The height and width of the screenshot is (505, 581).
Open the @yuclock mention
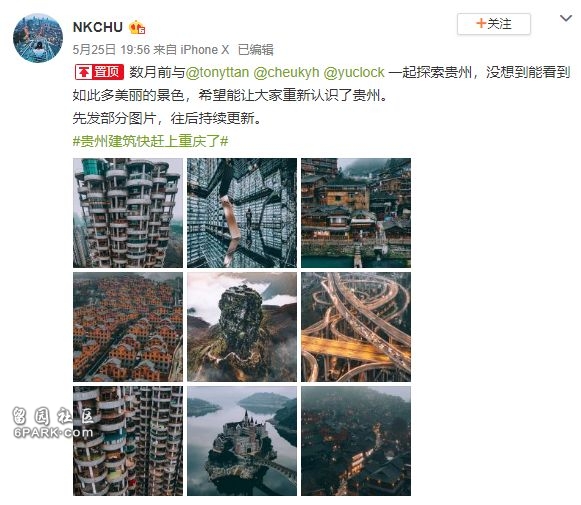pyautogui.click(x=354, y=72)
